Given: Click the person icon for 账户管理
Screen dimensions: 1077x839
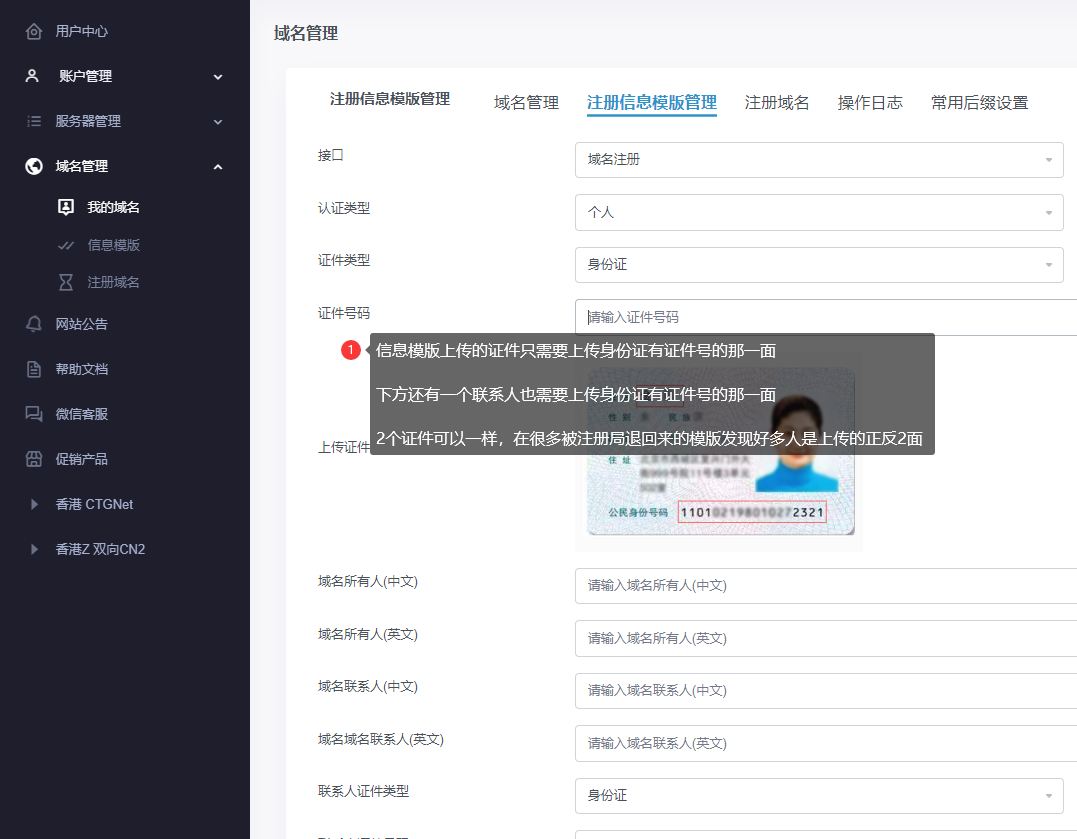Looking at the screenshot, I should click(32, 76).
